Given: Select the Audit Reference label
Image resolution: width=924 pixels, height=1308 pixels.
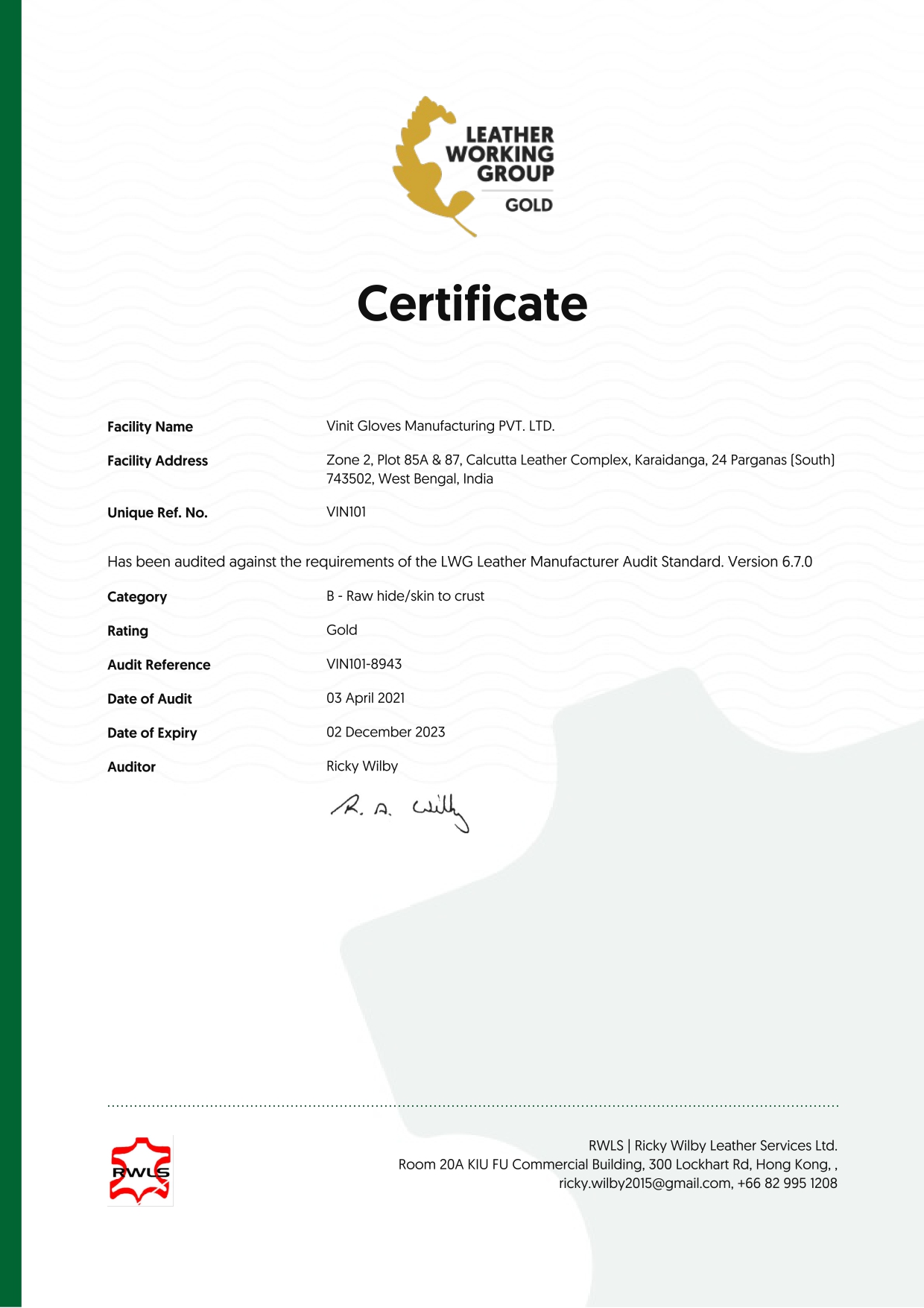Looking at the screenshot, I should point(159,665).
